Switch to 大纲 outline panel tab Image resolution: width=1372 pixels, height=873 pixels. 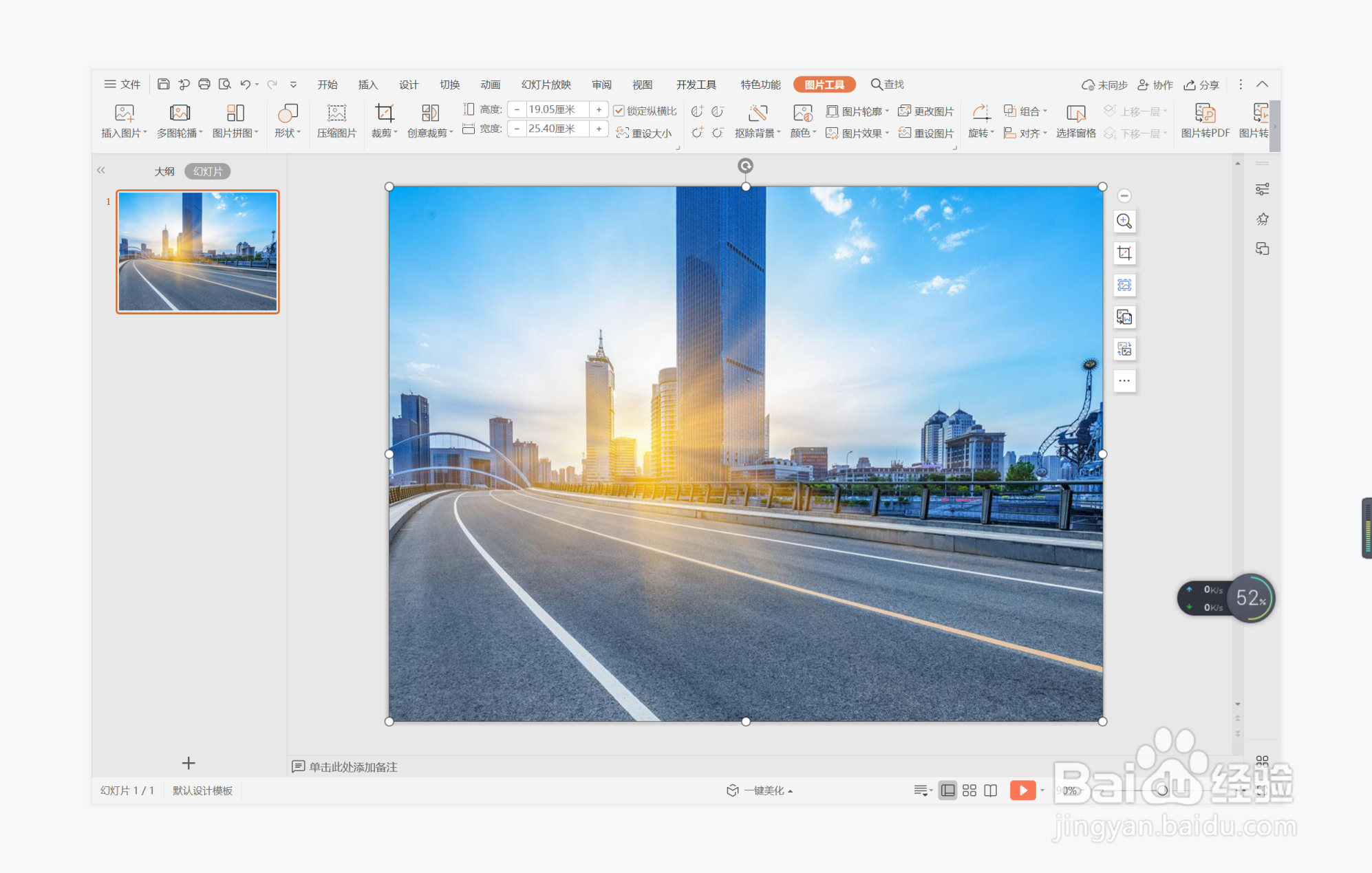point(164,171)
